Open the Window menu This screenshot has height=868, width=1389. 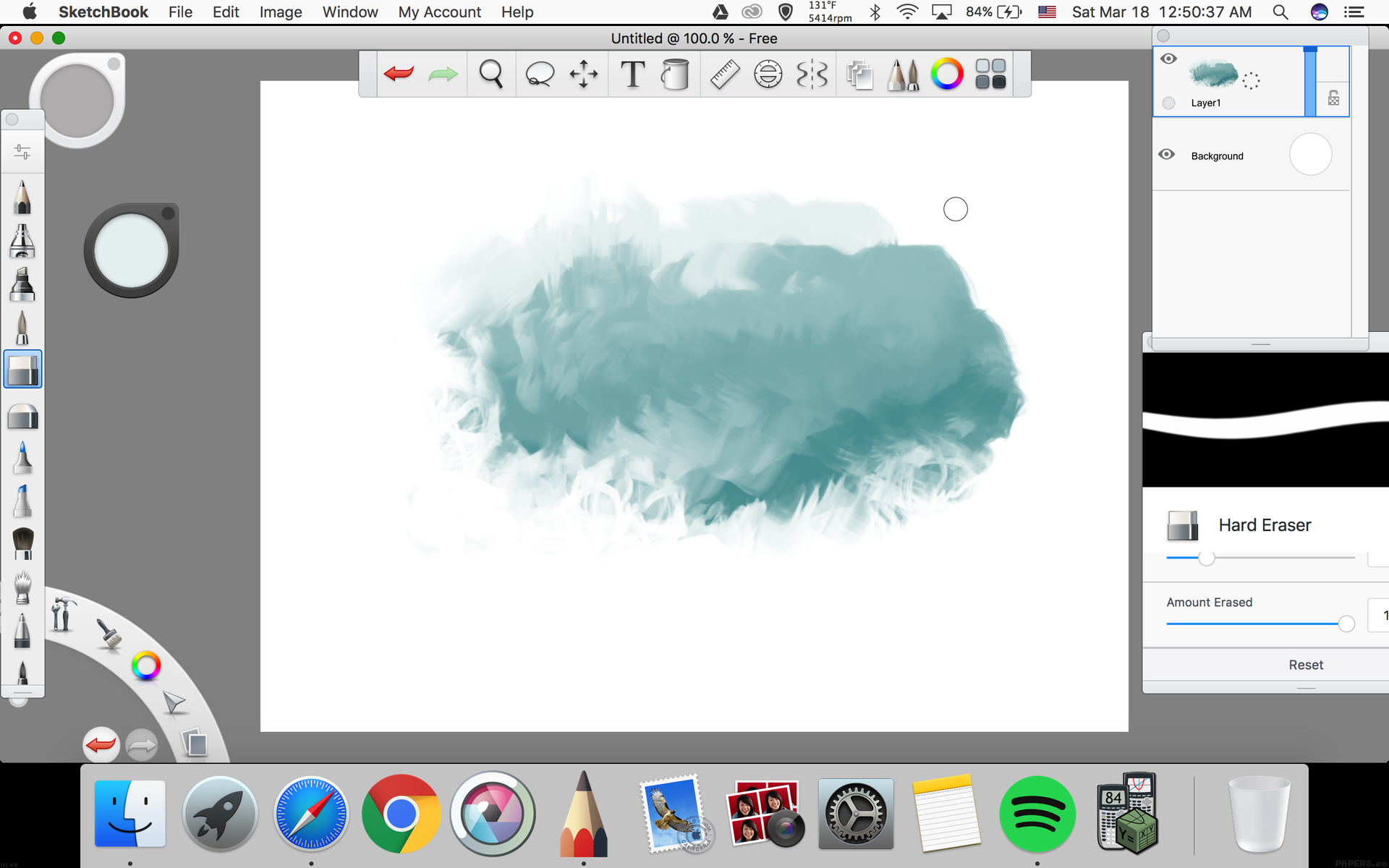click(350, 12)
